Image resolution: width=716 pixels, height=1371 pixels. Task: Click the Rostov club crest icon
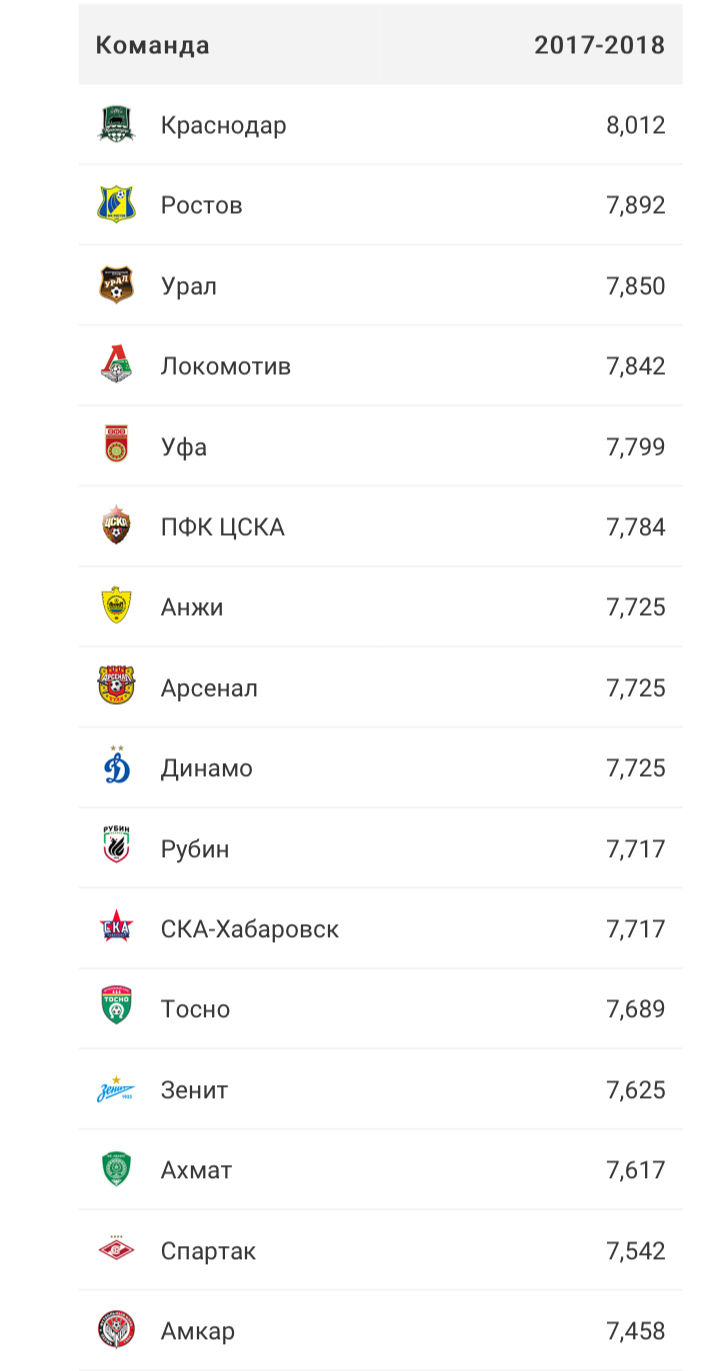point(116,205)
